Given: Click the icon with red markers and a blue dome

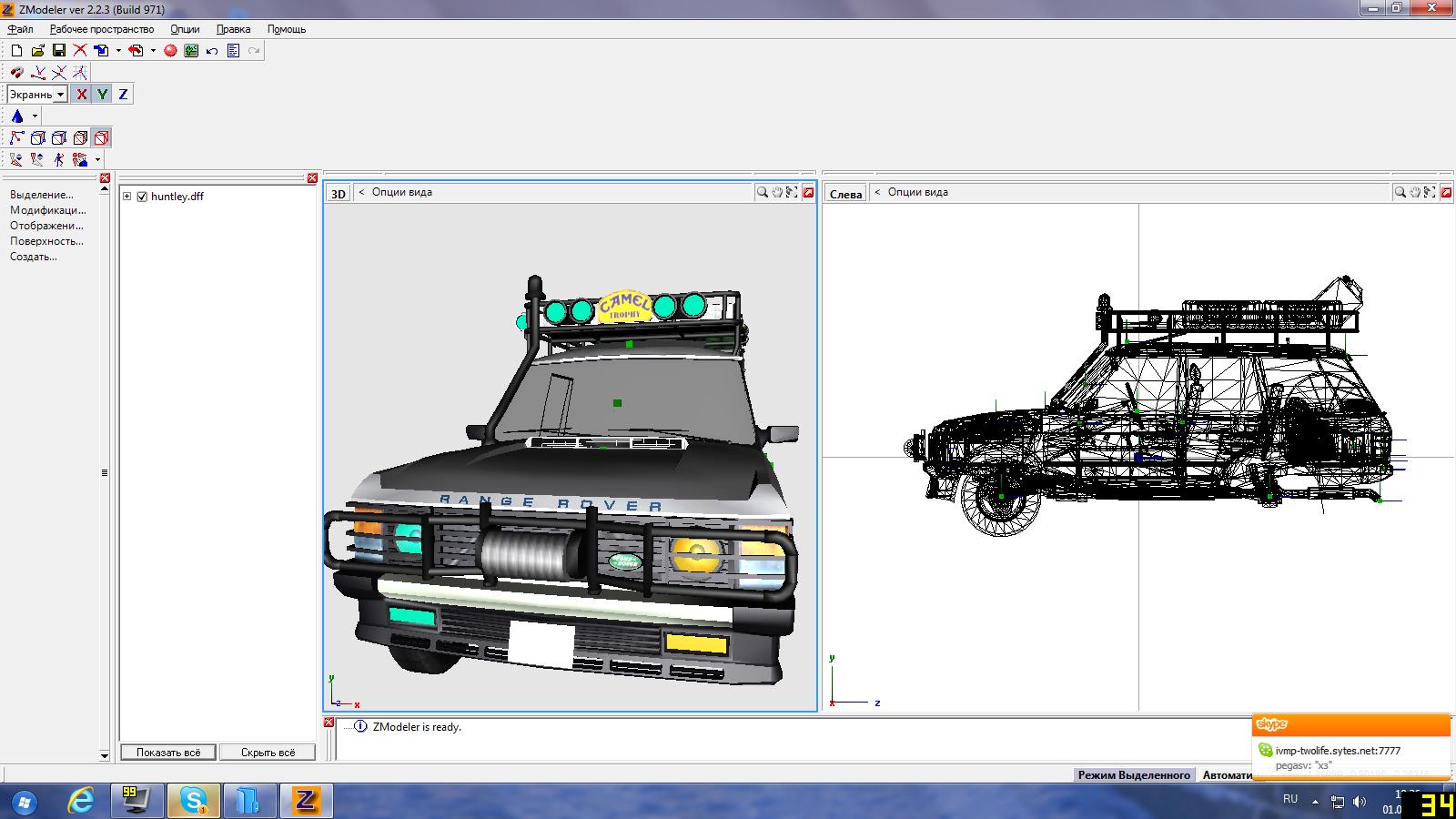Looking at the screenshot, I should pyautogui.click(x=80, y=159).
